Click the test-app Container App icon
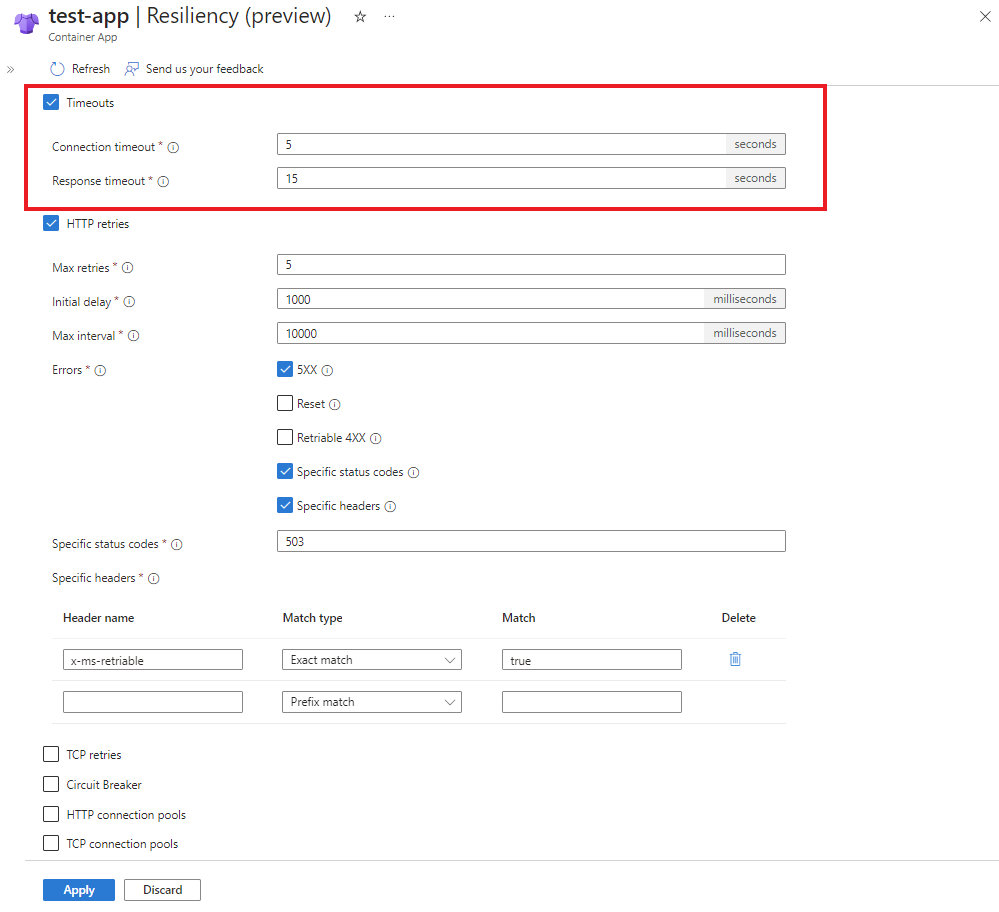 [x=25, y=22]
